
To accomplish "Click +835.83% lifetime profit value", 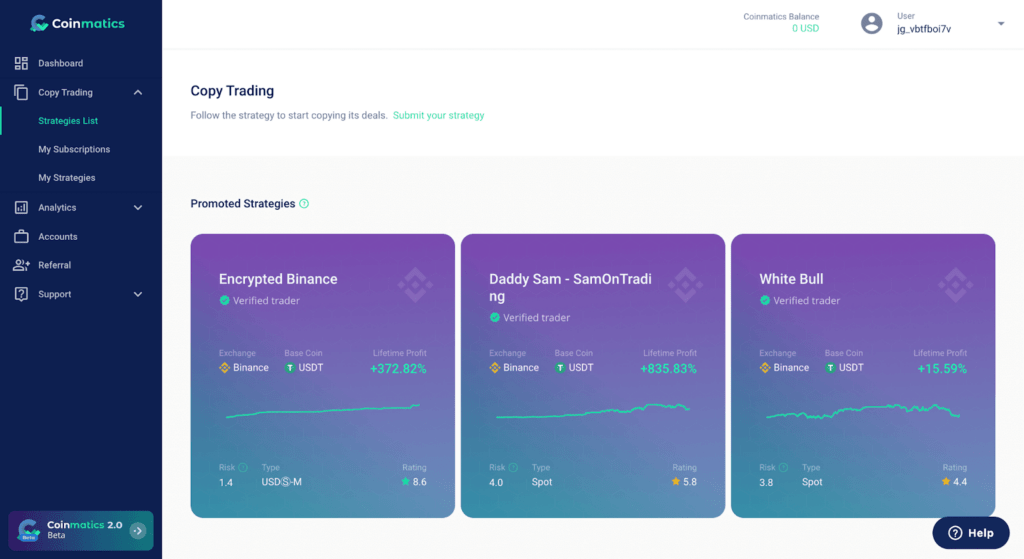I will (x=668, y=369).
